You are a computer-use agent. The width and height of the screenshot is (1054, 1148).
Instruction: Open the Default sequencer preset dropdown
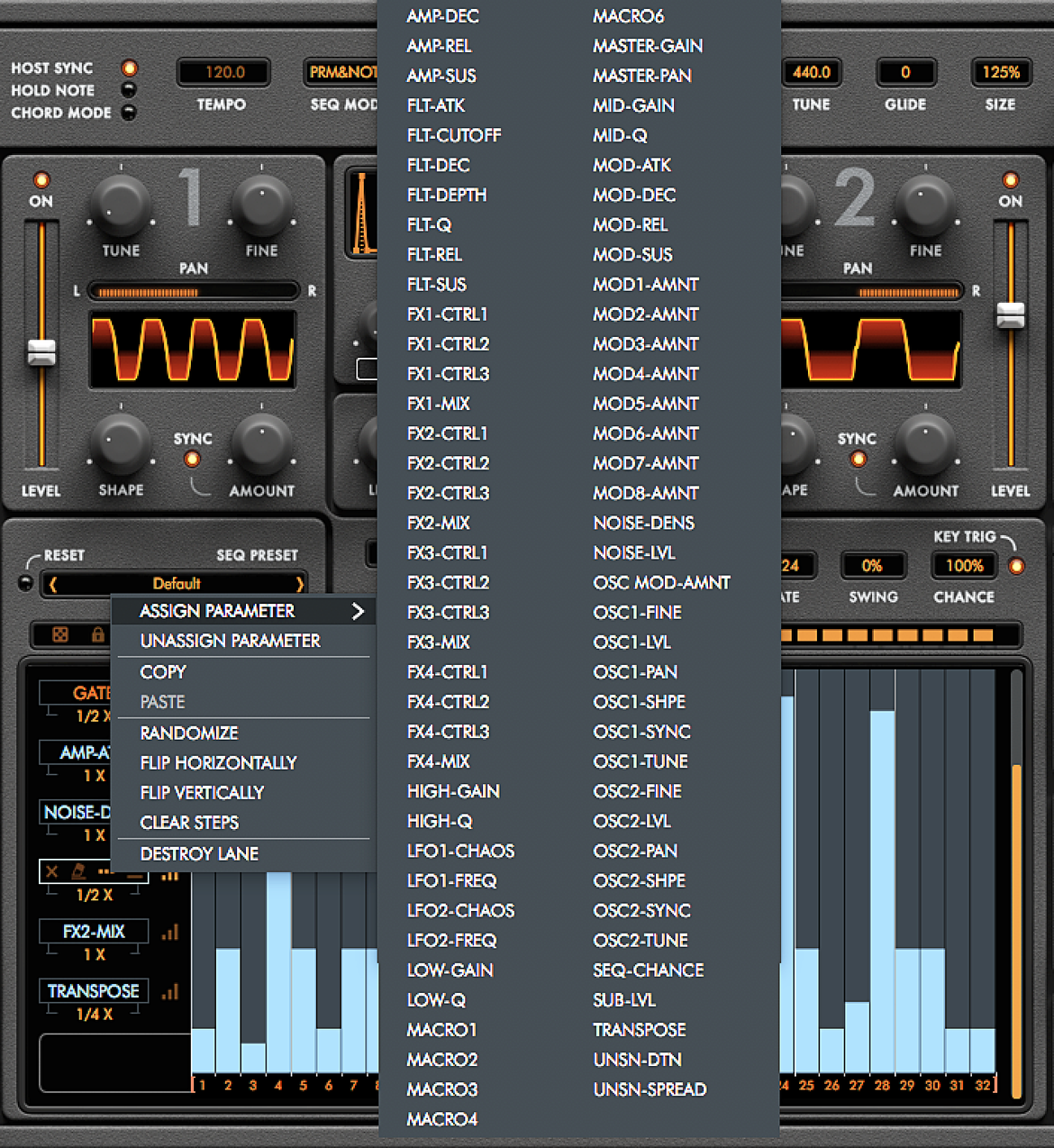point(176,584)
